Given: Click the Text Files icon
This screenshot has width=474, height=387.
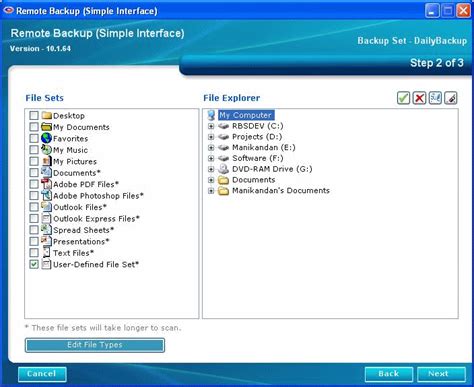Looking at the screenshot, I should pos(47,253).
